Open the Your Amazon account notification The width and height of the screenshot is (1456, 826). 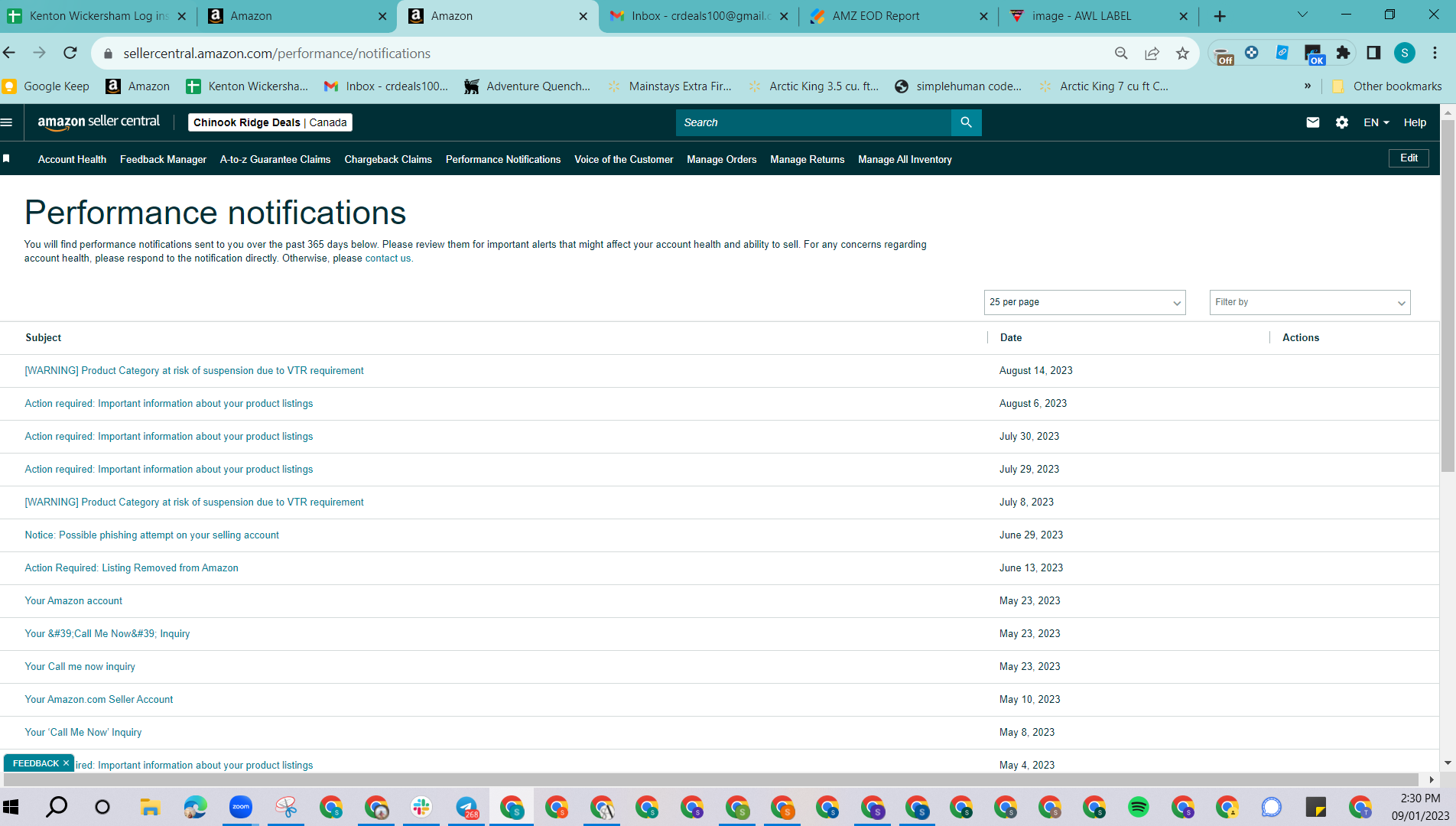(73, 600)
